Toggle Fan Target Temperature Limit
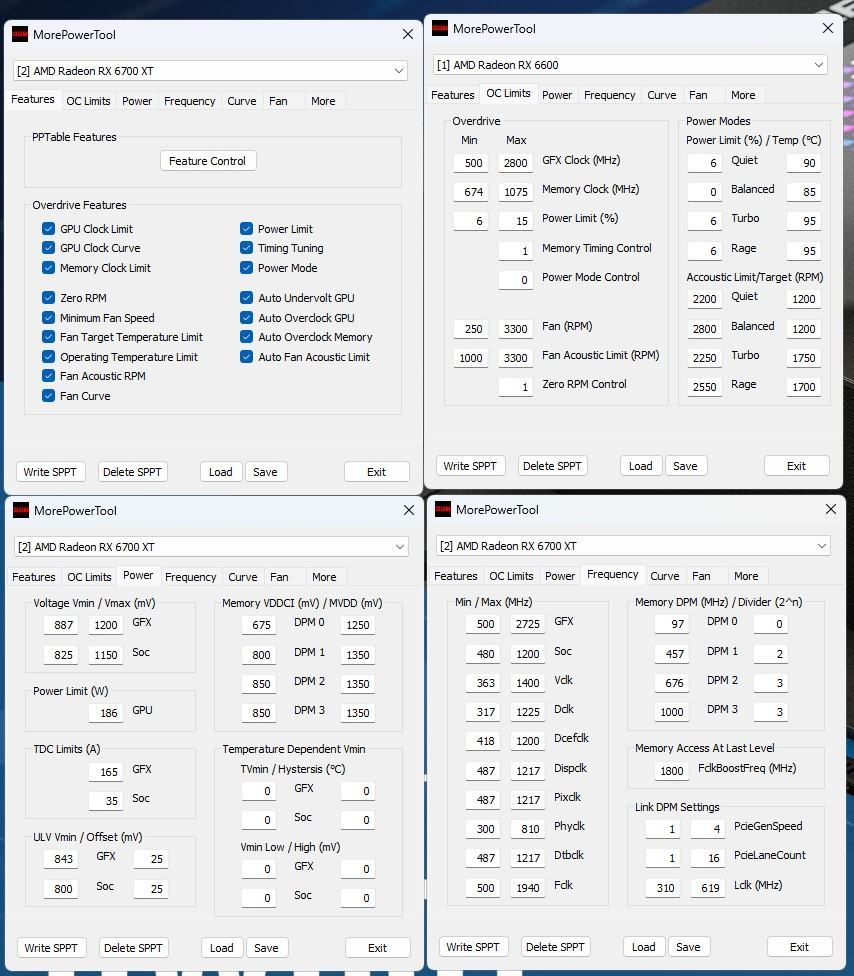Screen dimensions: 854x976 tap(49, 337)
